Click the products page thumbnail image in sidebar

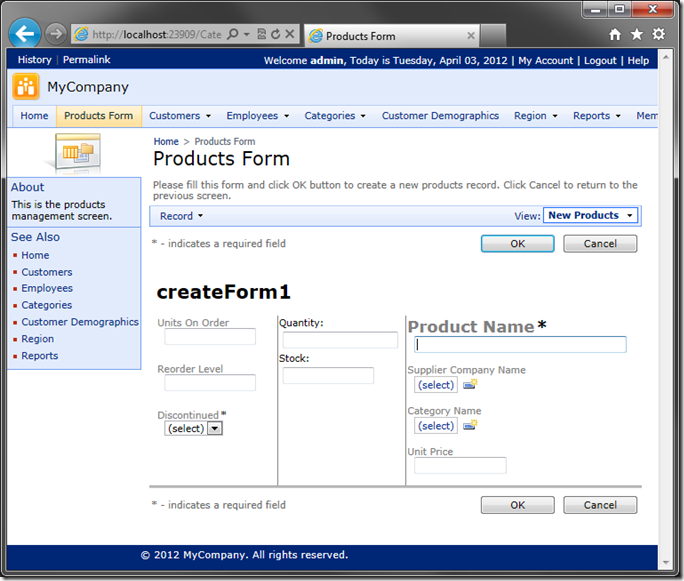tap(77, 153)
